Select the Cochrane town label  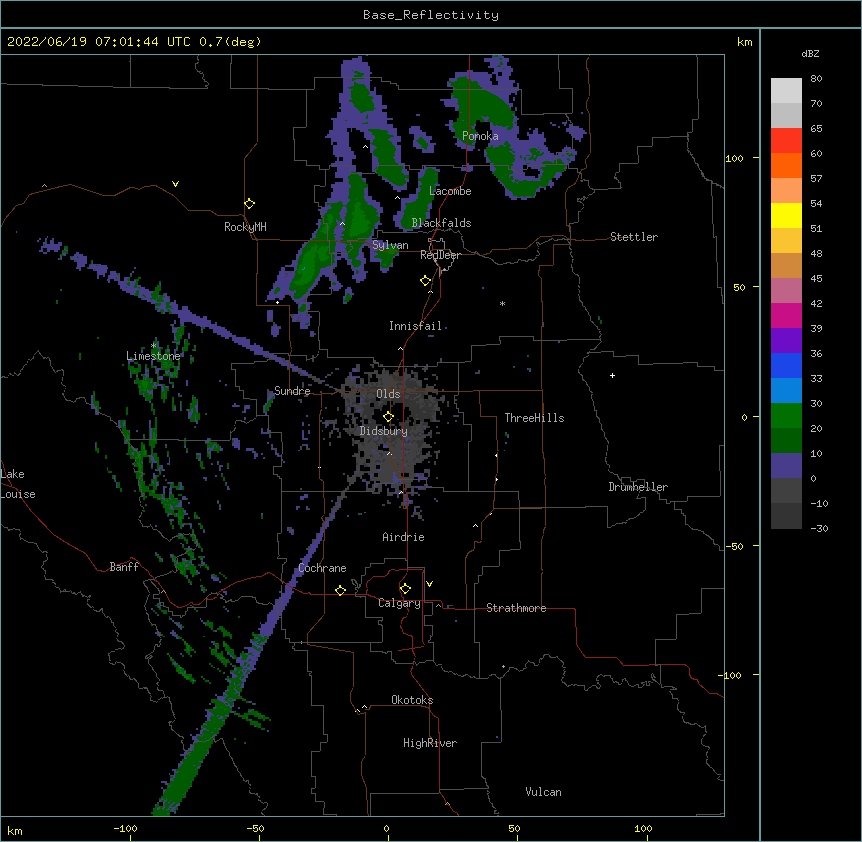coord(322,568)
